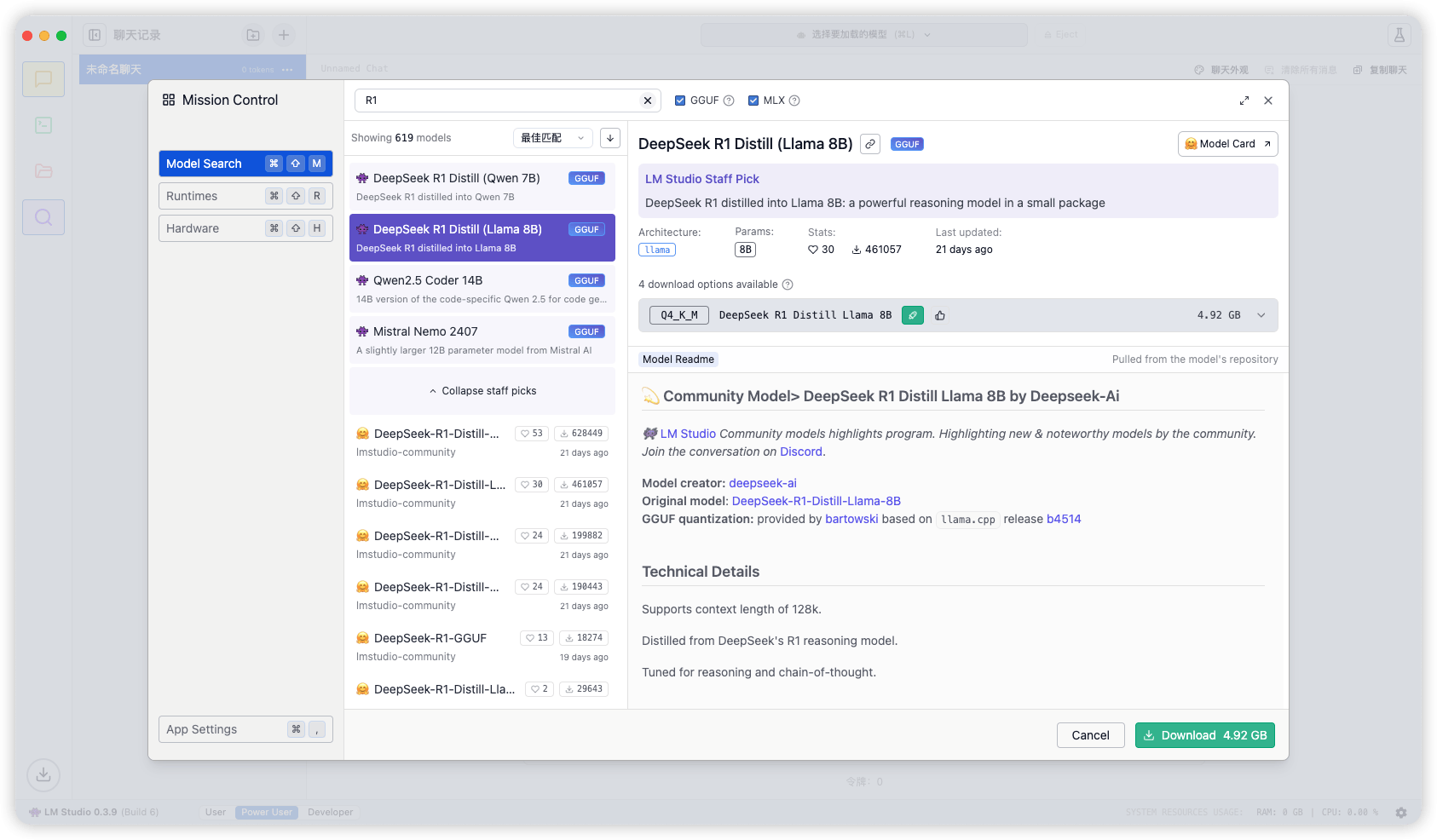Open the Discover magnifier icon in sidebar
Image resolution: width=1437 pixels, height=840 pixels.
click(x=43, y=217)
